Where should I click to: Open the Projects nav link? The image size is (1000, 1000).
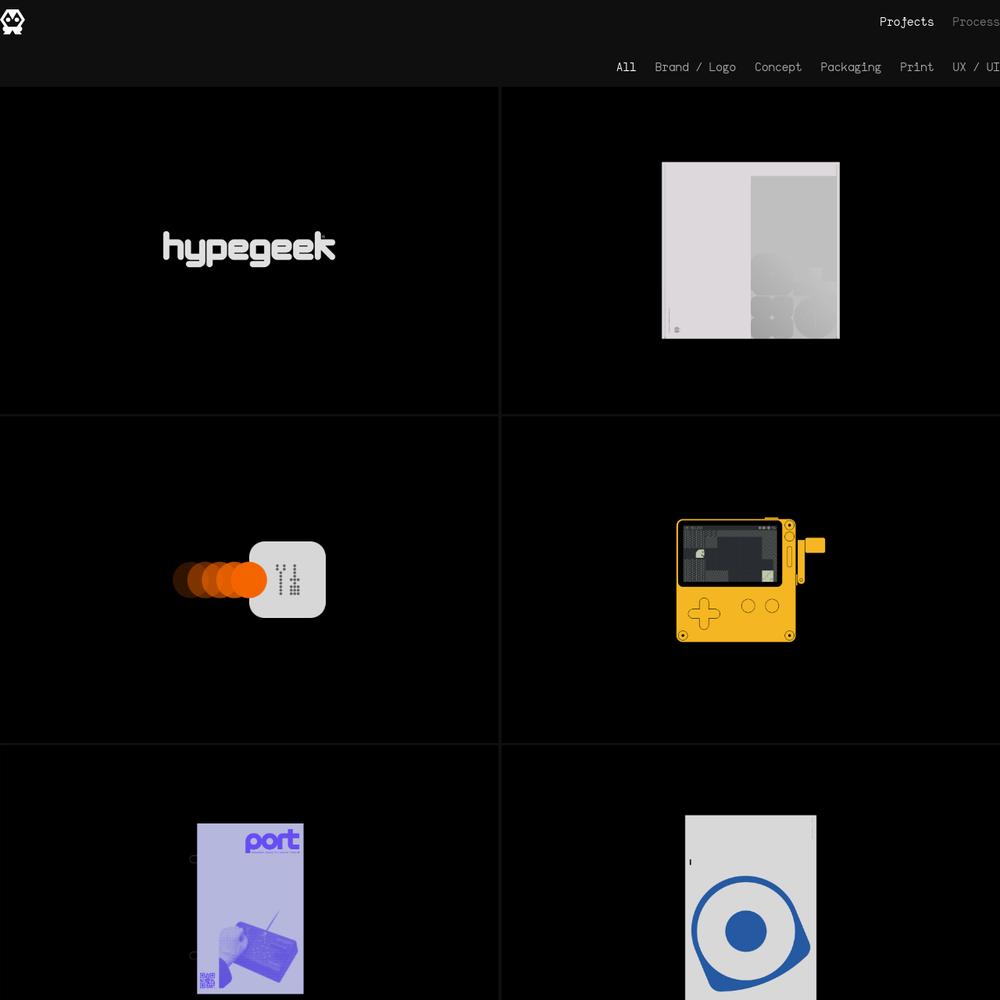[x=906, y=22]
